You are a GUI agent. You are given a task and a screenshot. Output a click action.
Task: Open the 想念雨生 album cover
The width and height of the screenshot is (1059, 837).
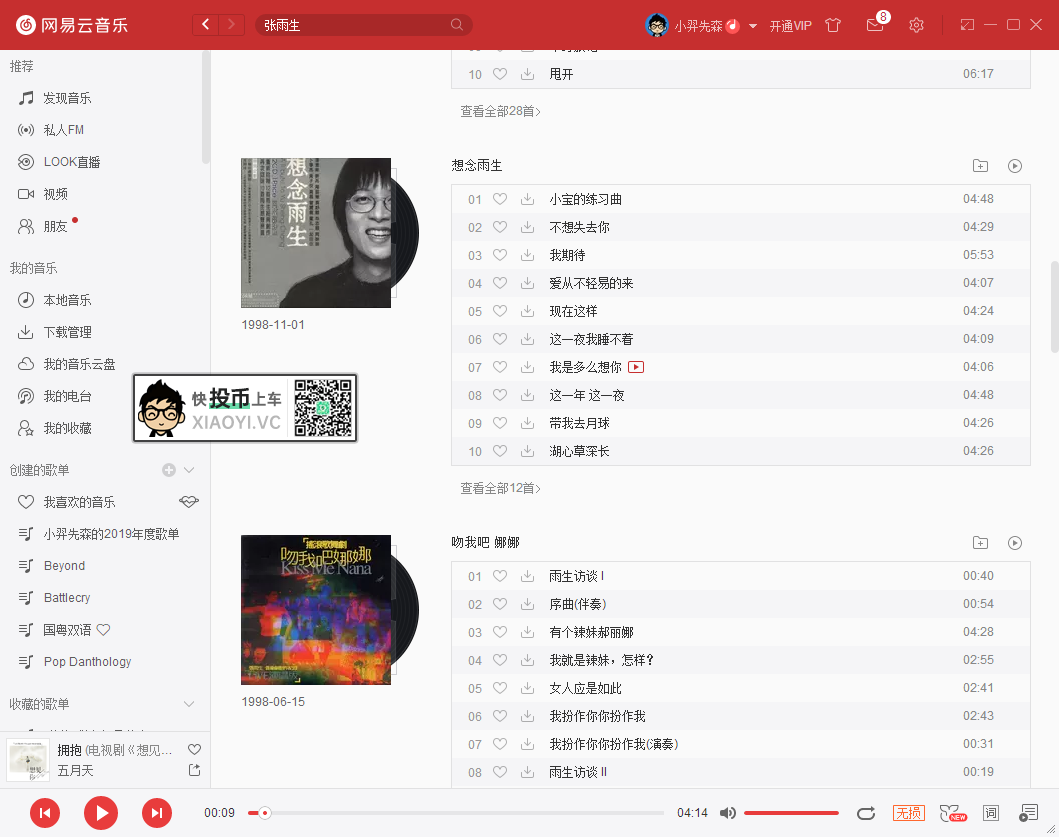[316, 233]
